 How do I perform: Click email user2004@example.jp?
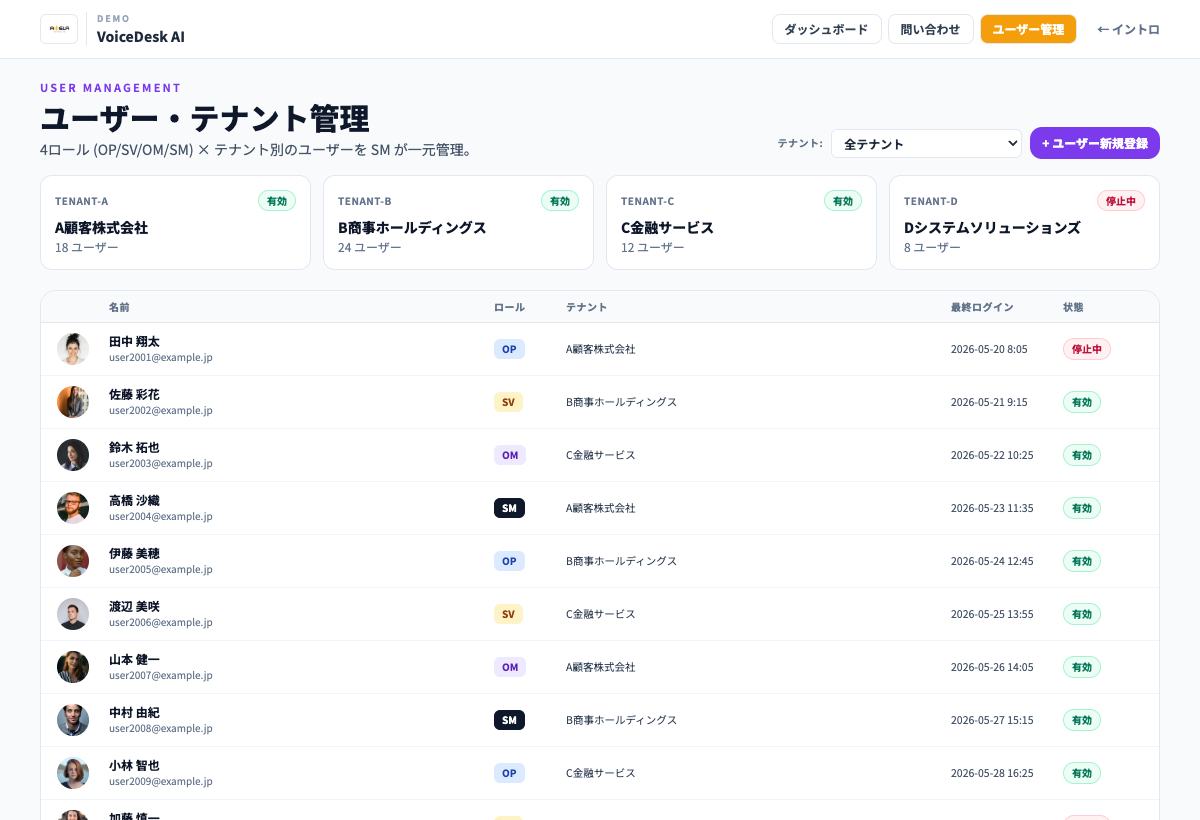tap(160, 516)
